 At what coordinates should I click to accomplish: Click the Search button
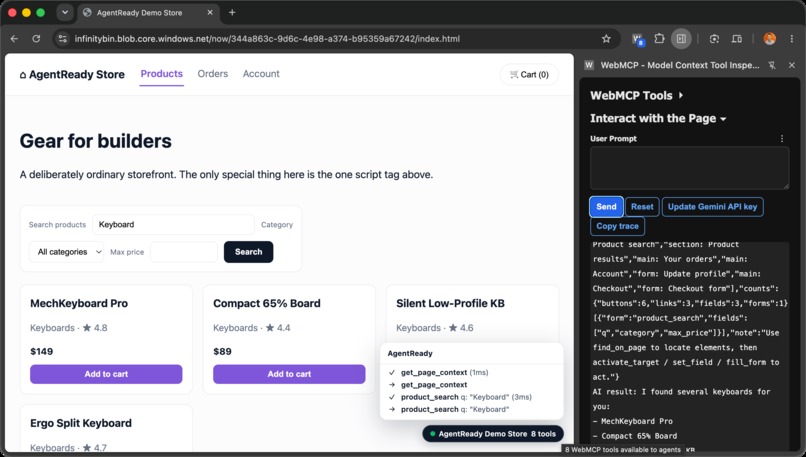point(248,252)
